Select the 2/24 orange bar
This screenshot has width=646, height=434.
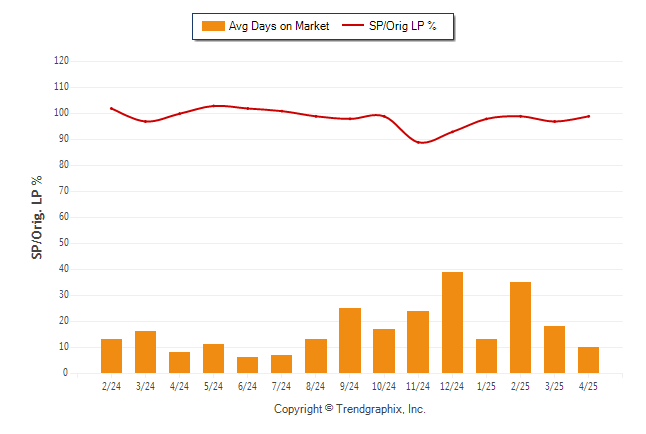pyautogui.click(x=112, y=356)
